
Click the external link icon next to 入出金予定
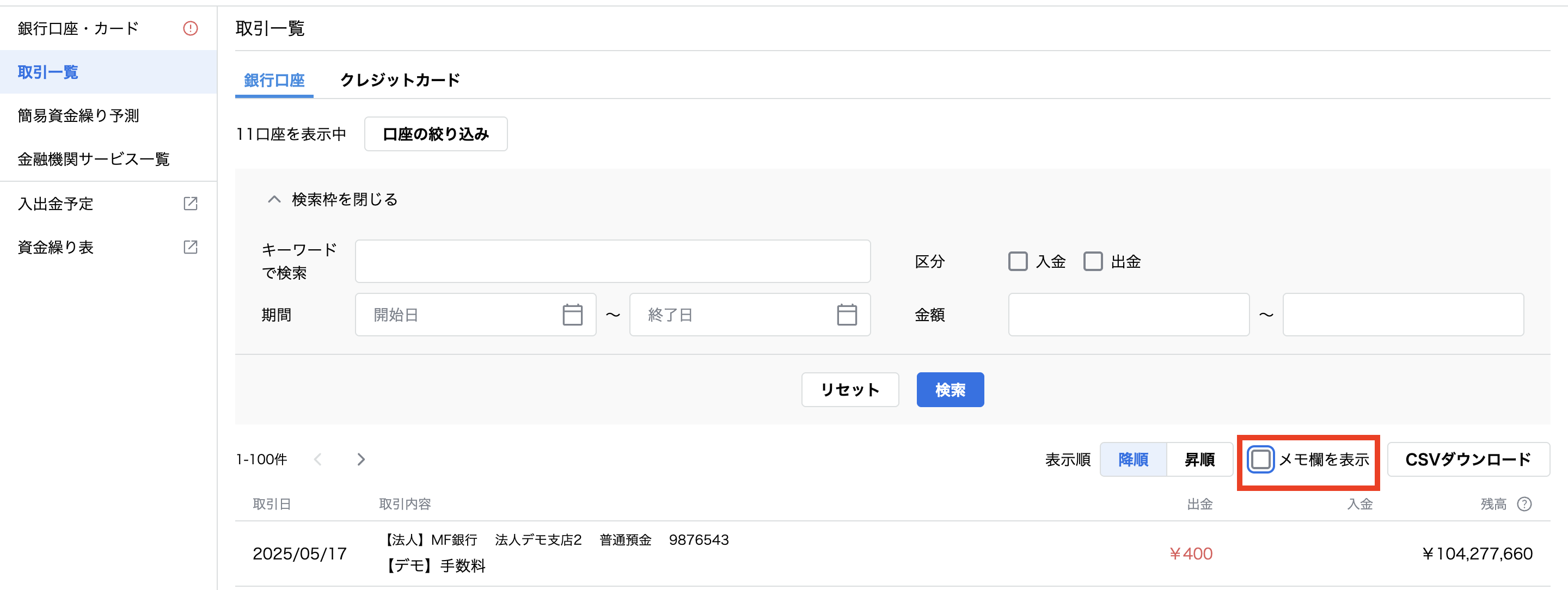(x=191, y=204)
